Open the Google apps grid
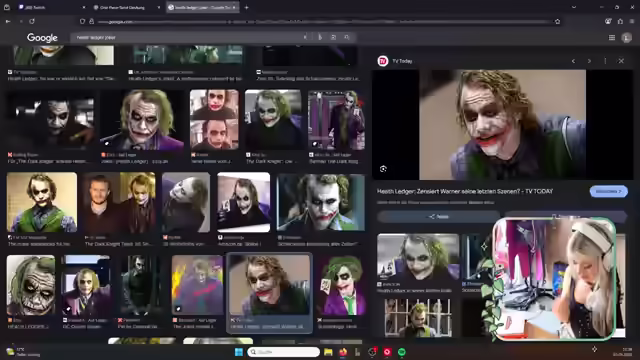 612,38
